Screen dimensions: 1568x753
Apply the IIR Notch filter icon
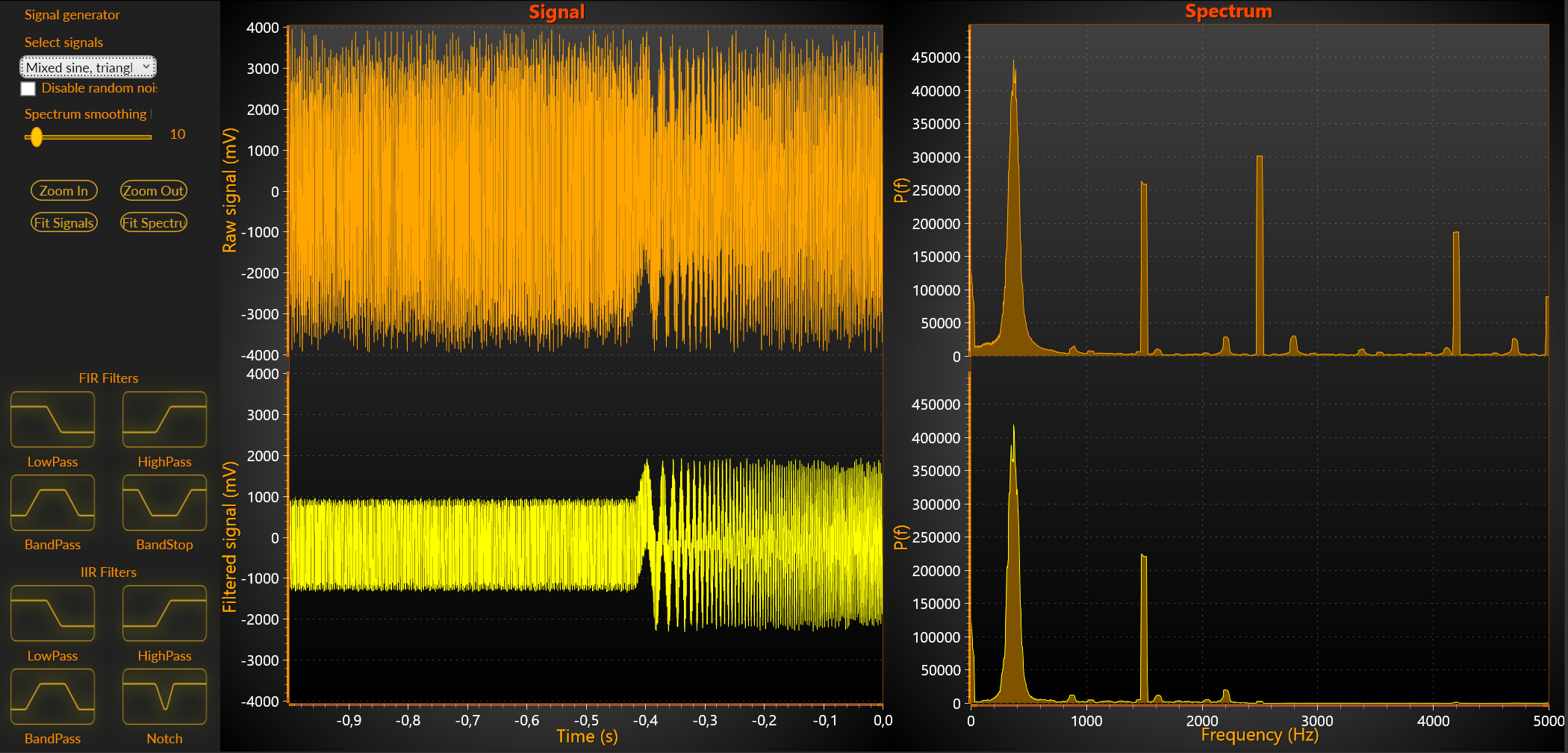tap(164, 696)
